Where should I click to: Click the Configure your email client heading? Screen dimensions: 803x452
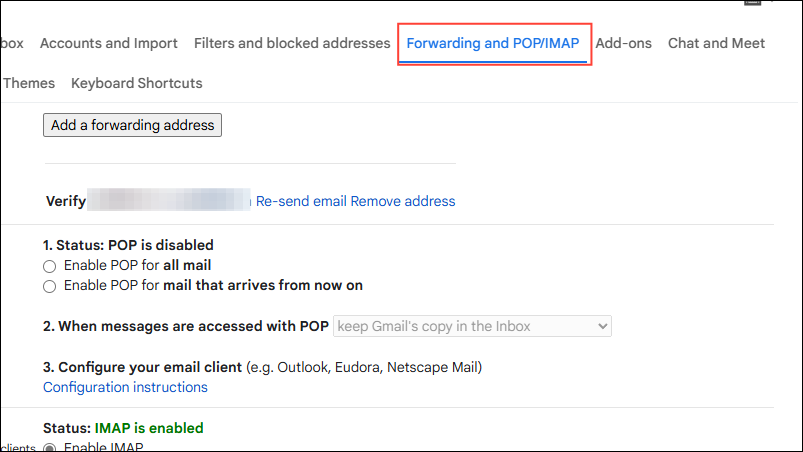pyautogui.click(x=150, y=367)
